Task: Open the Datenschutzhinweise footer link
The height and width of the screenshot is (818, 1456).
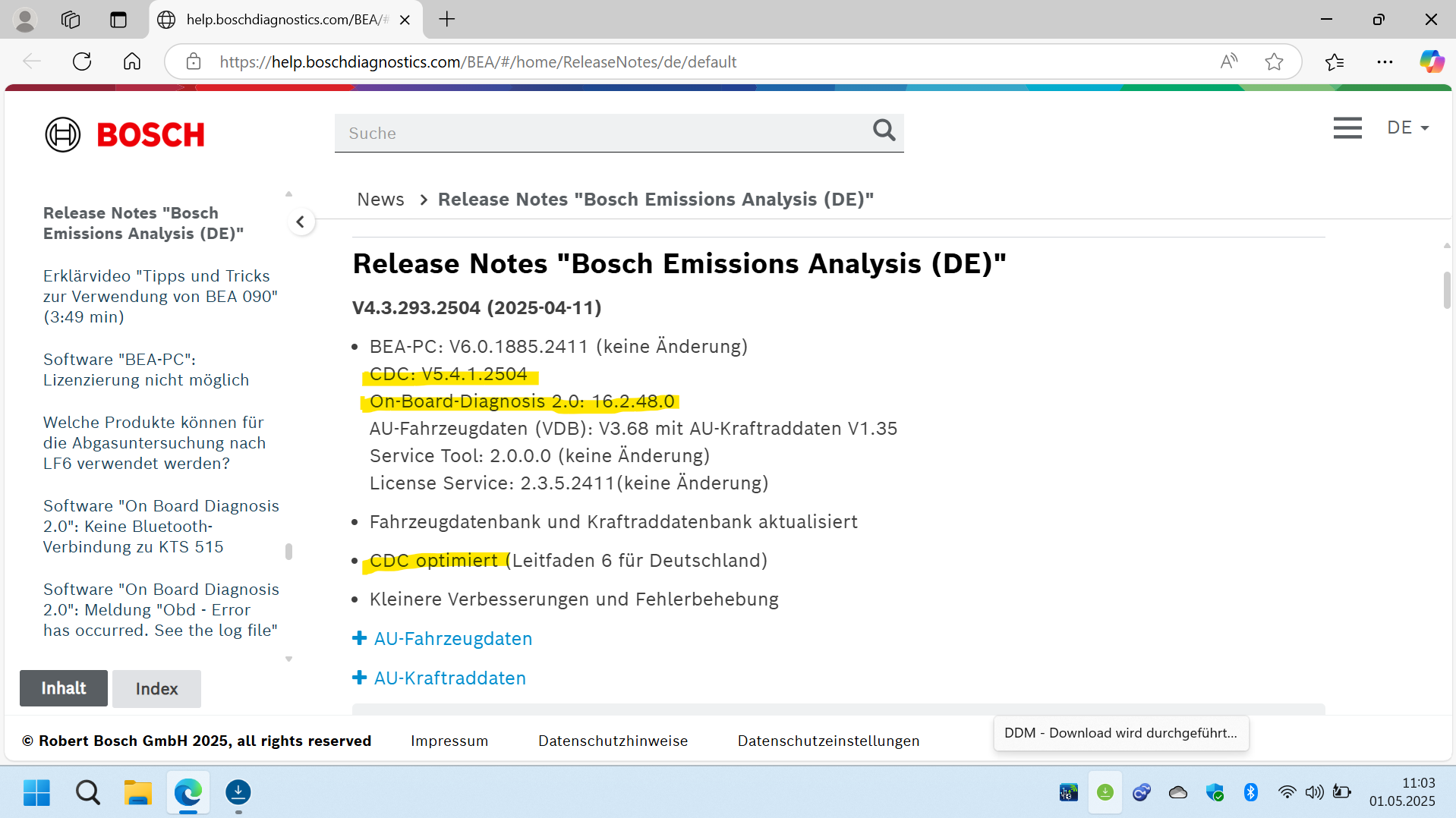Action: point(613,741)
